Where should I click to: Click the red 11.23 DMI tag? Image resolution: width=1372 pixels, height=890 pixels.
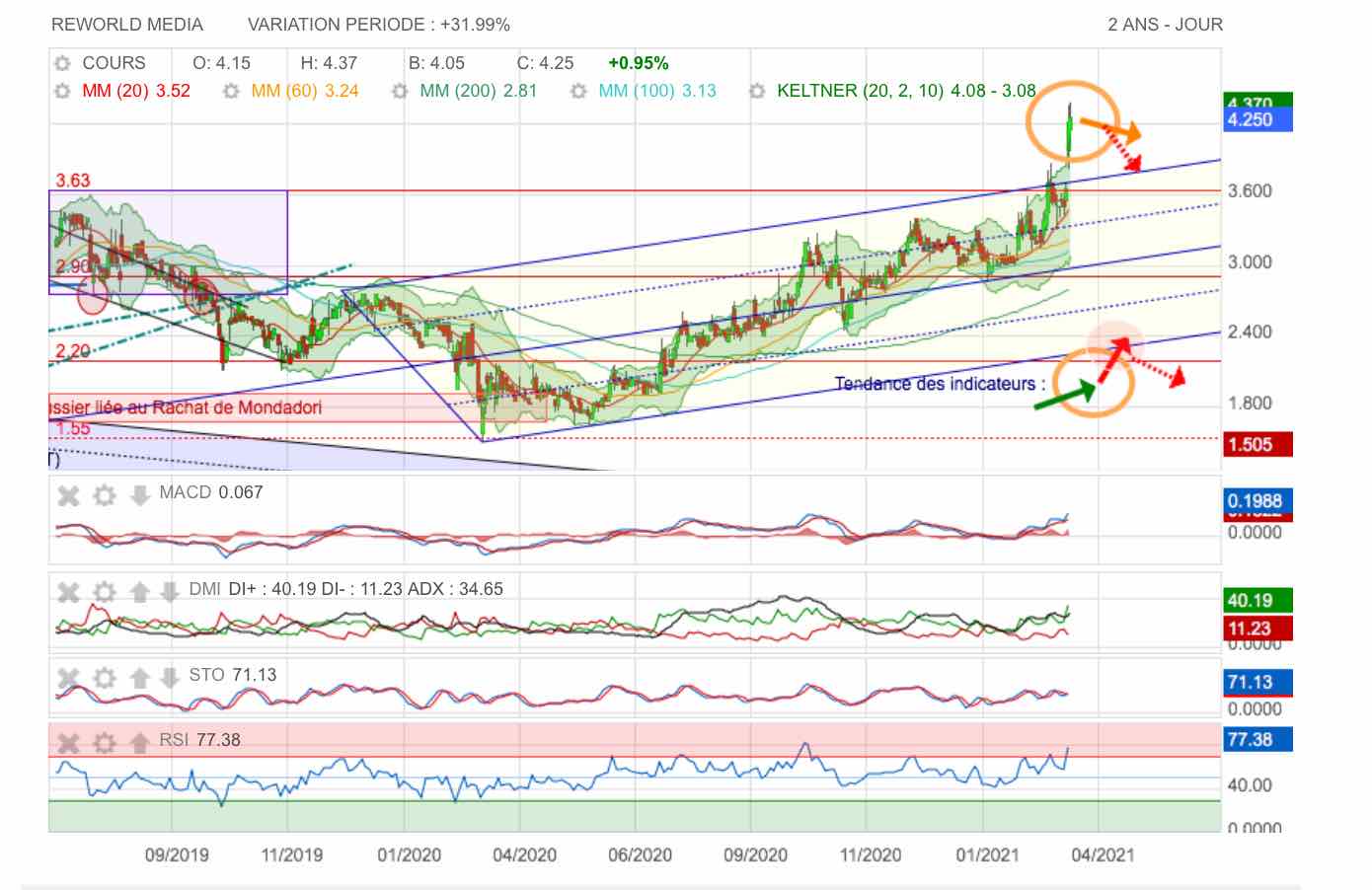[1257, 629]
